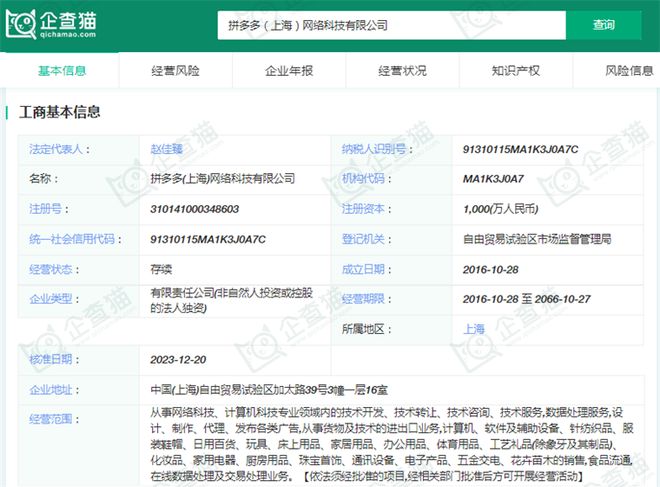Click the 纳税人识别号 label
This screenshot has width=660, height=487.
[374, 149]
